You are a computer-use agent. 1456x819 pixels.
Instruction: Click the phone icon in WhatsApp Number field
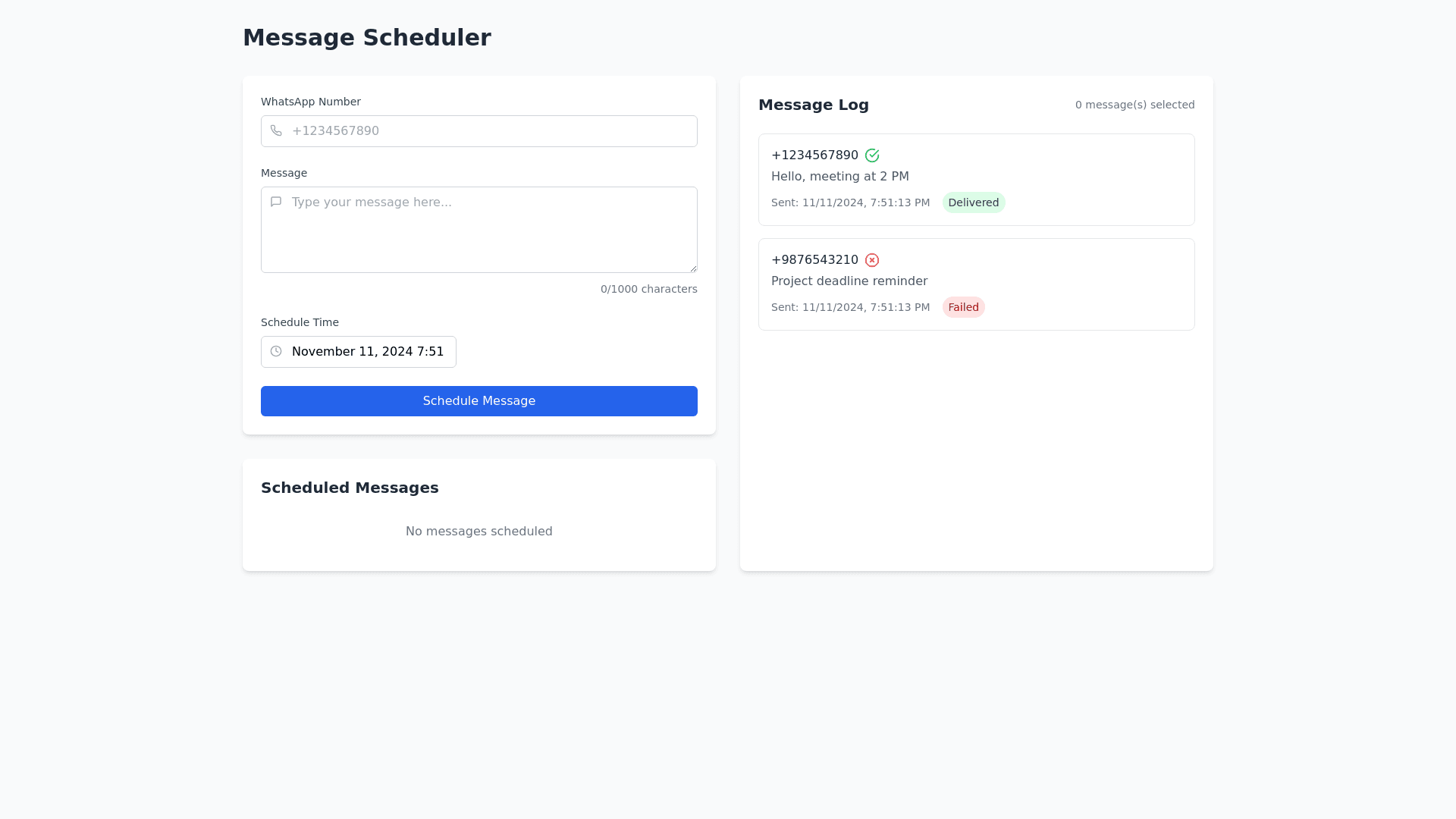[x=276, y=131]
